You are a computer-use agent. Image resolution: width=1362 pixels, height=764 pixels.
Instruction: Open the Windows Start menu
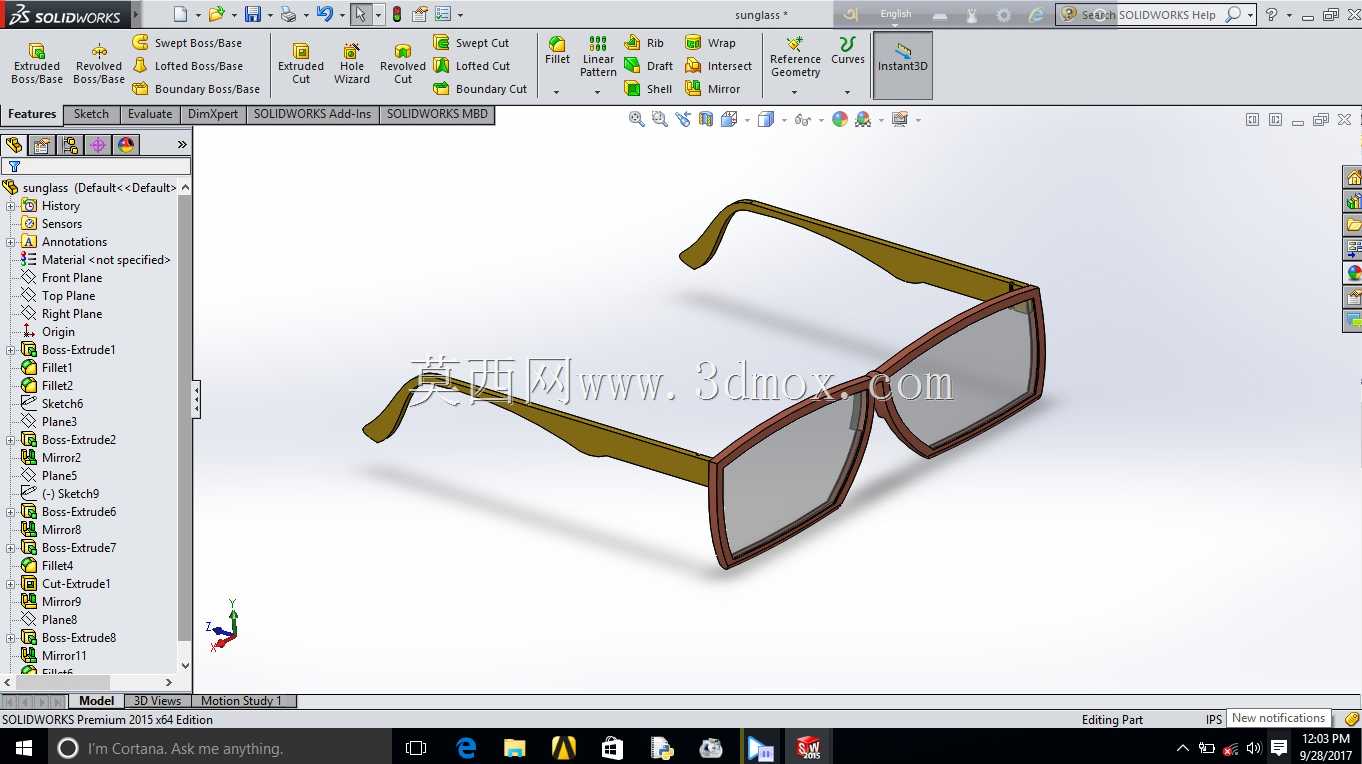tap(23, 748)
